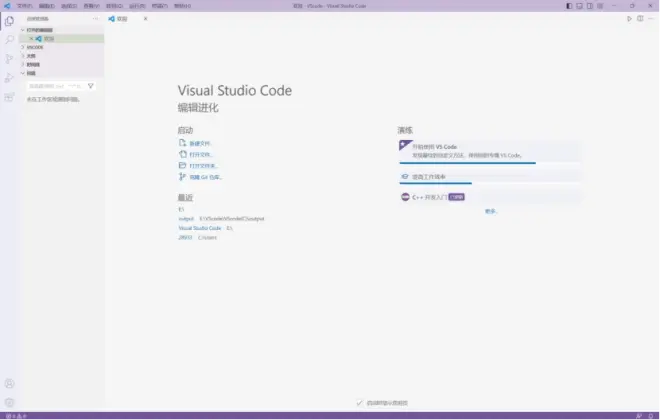The image size is (660, 420).
Task: Open the 文件 (File) menu
Action: 24,6
